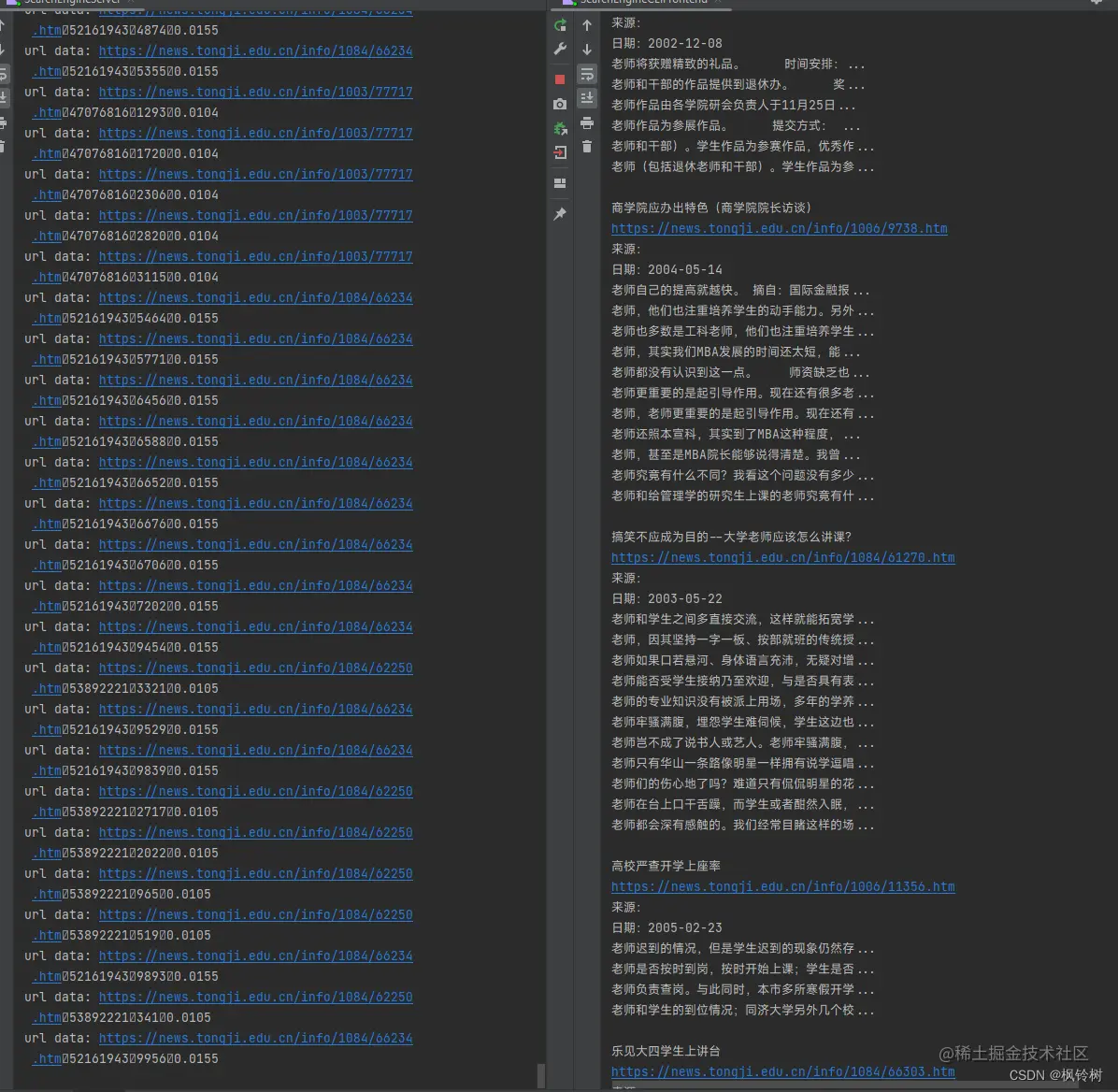
Task: Click the title 搞笑不应成为目的--大学老师应该怎么讲课?
Action: pos(731,537)
